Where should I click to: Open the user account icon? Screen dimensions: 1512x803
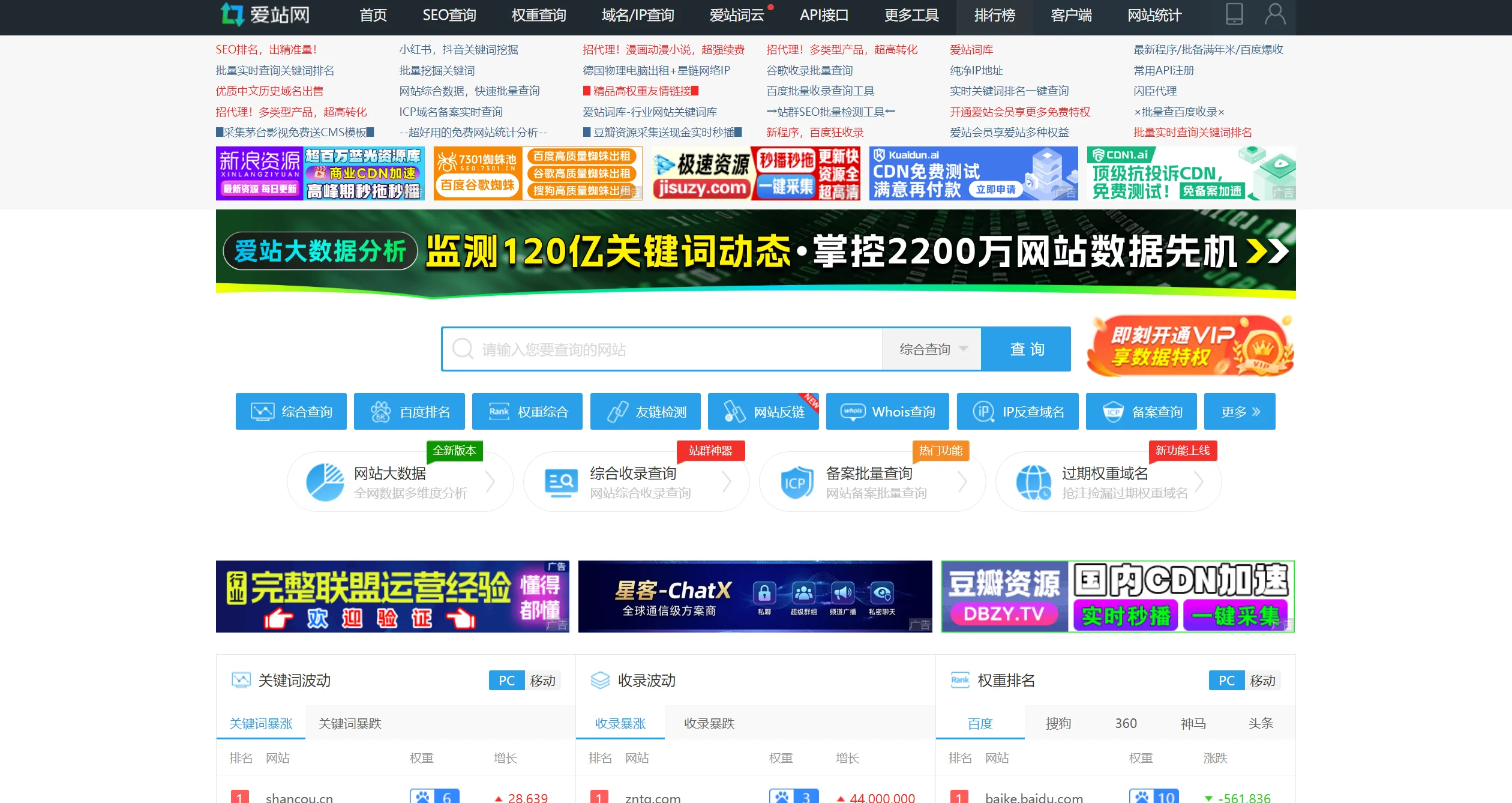click(1274, 14)
